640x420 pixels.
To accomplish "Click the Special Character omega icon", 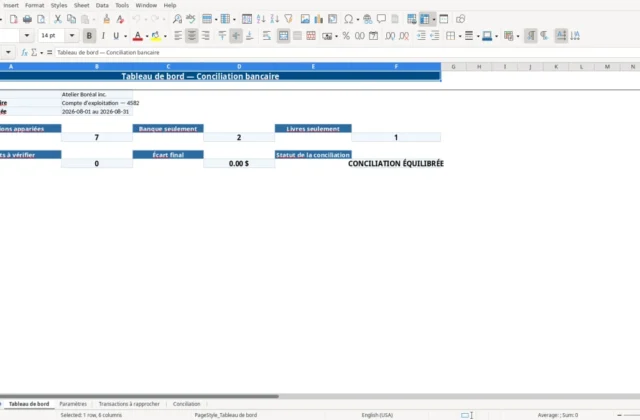I will (349, 19).
